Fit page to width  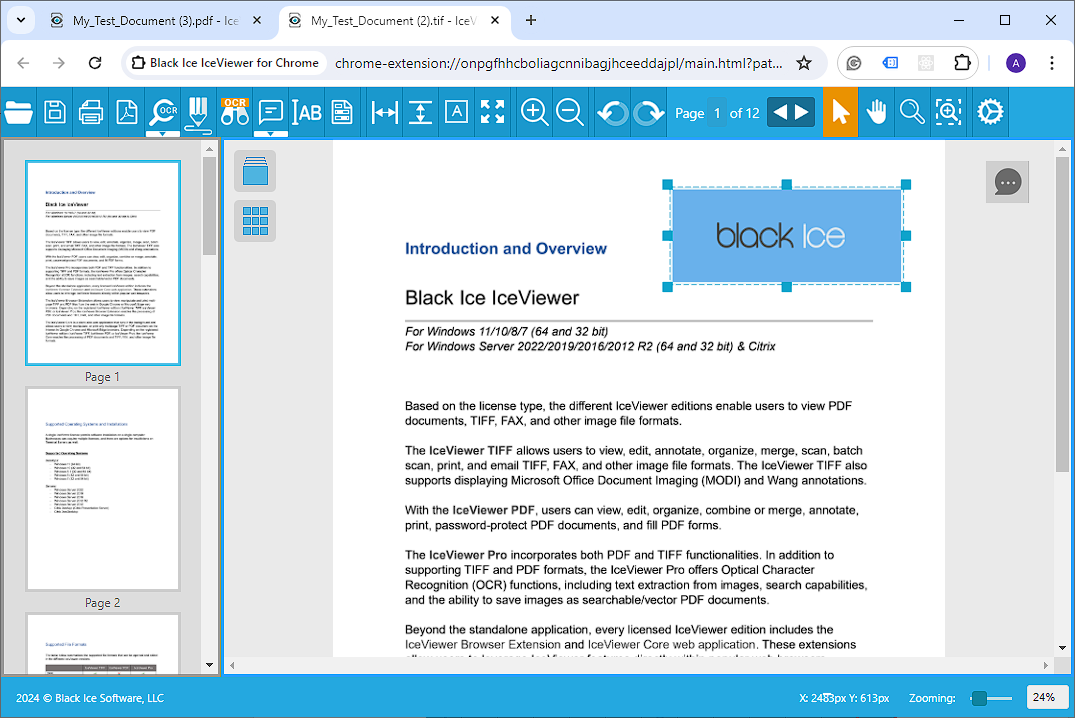[x=385, y=112]
